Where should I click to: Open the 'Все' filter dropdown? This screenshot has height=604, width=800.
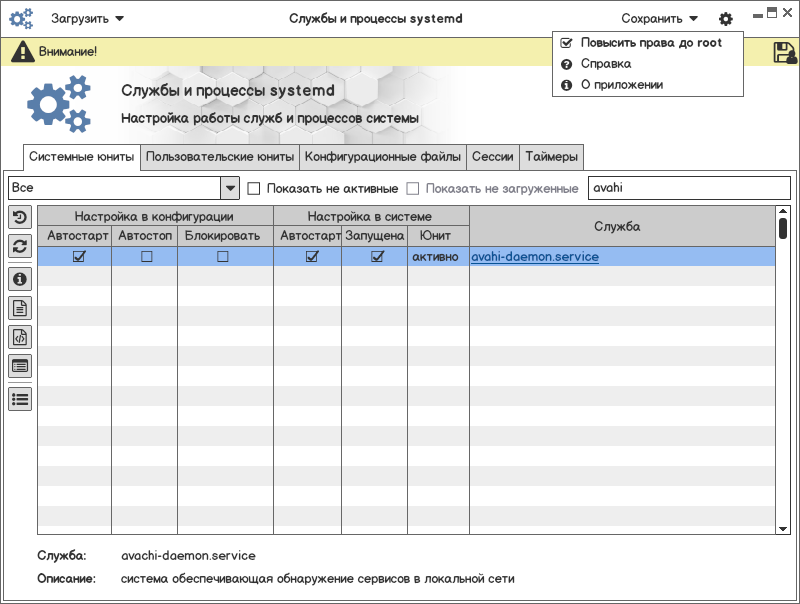[230, 188]
